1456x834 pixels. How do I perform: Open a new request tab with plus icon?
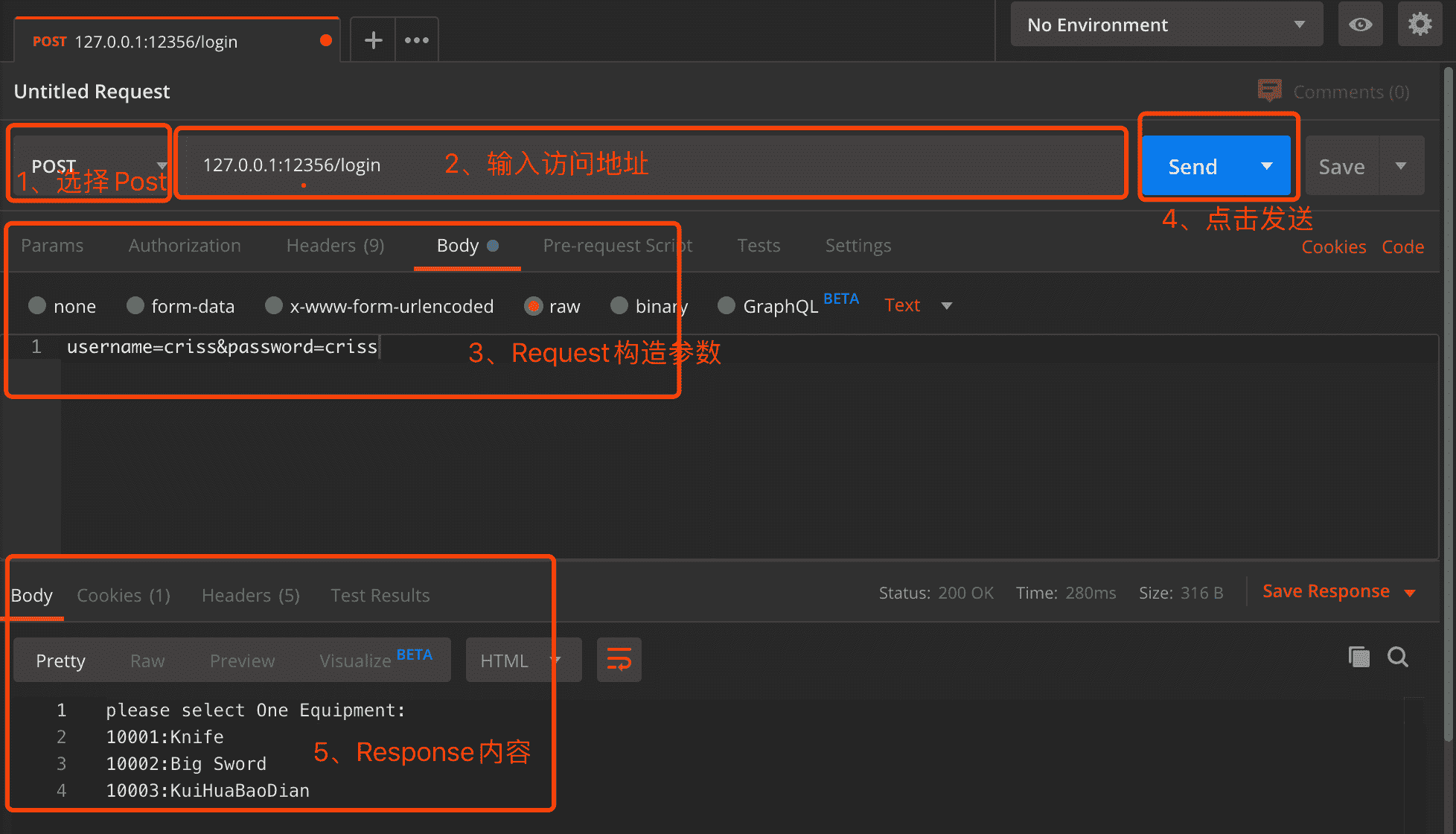373,40
